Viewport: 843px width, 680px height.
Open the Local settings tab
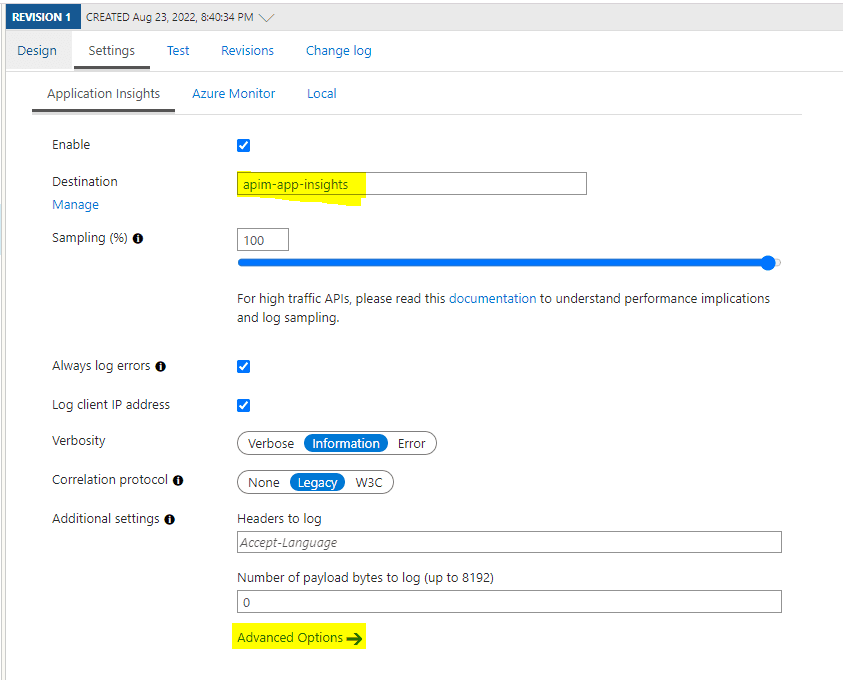click(321, 93)
